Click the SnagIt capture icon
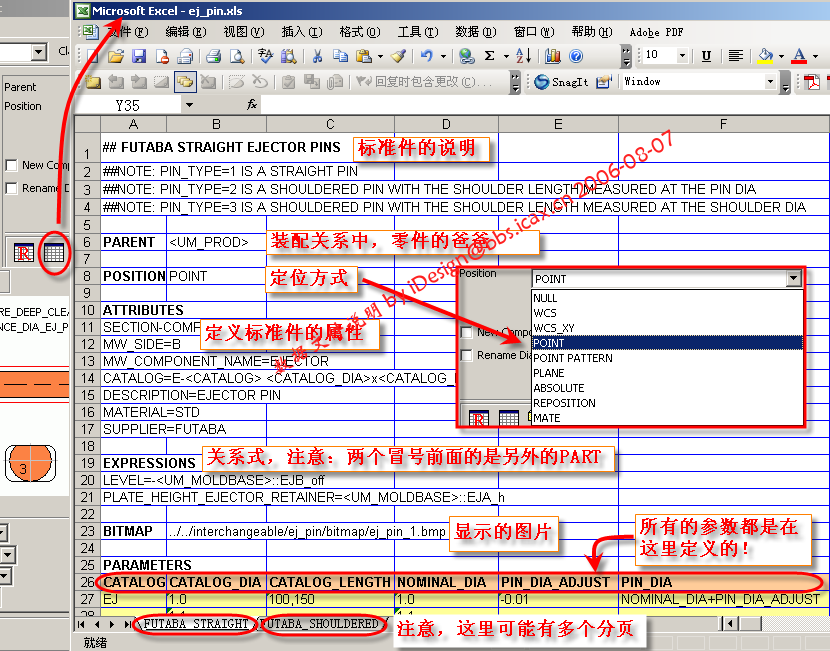 pos(541,82)
